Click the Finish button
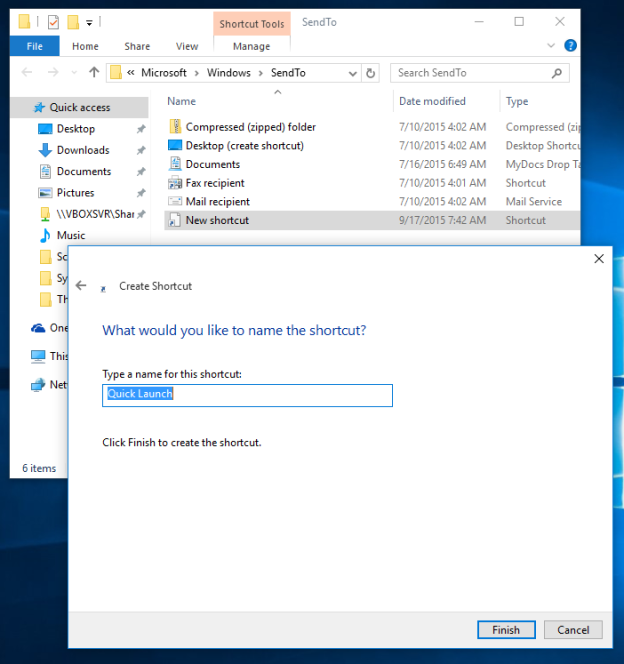Screen dimensions: 624x664 [505, 630]
